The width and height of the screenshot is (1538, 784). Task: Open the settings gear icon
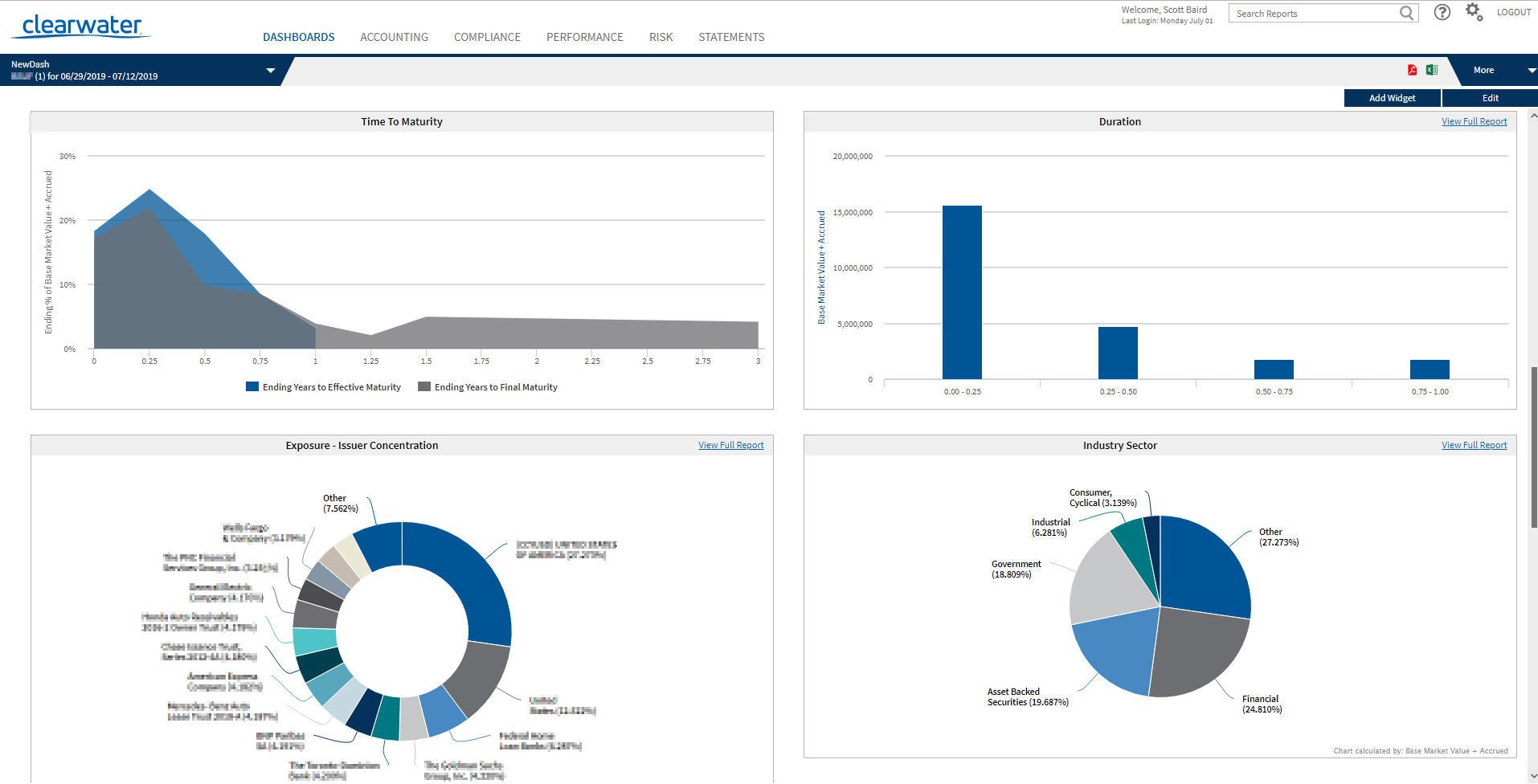tap(1474, 11)
